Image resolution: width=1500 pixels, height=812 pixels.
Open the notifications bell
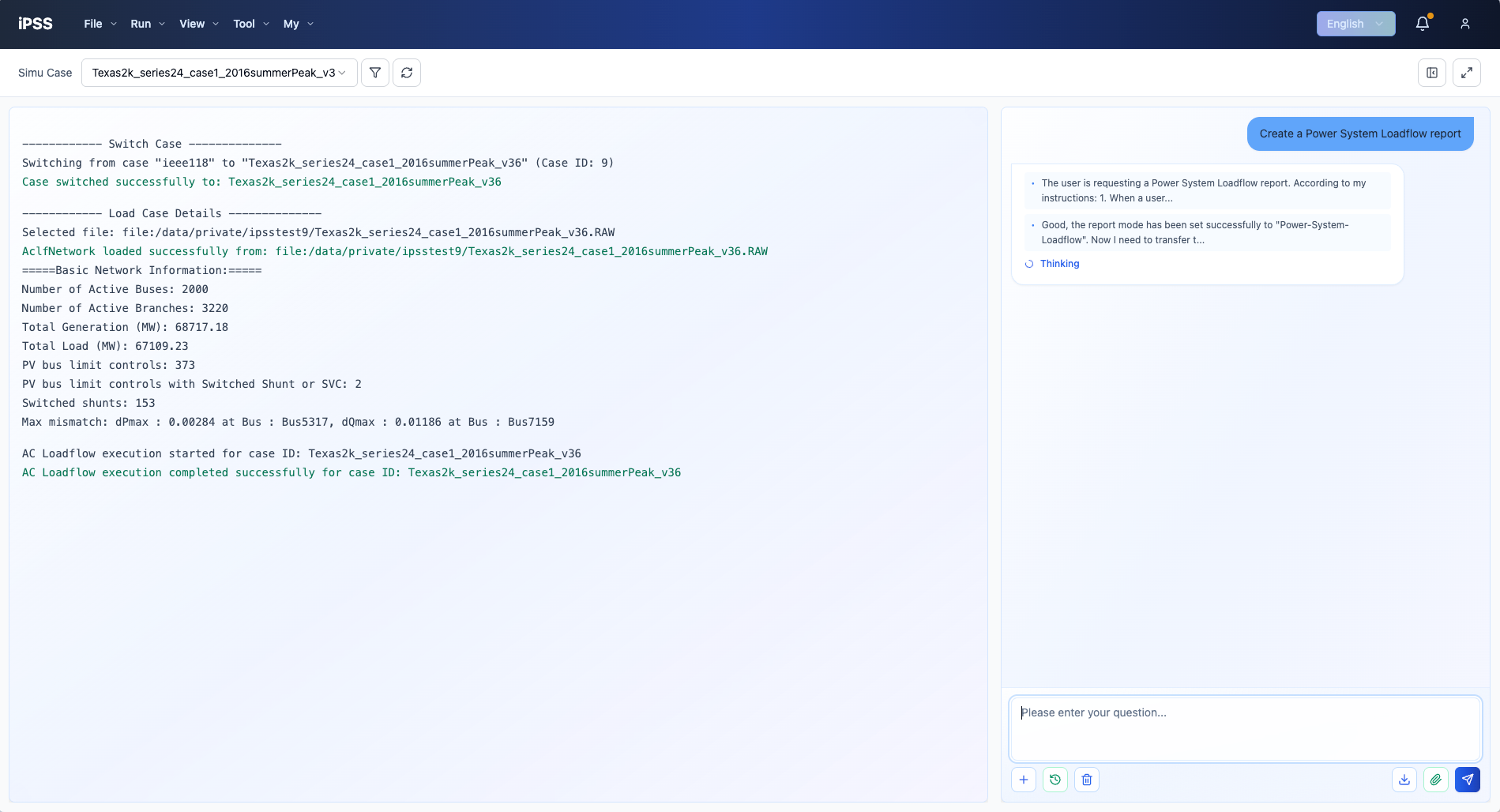point(1423,24)
